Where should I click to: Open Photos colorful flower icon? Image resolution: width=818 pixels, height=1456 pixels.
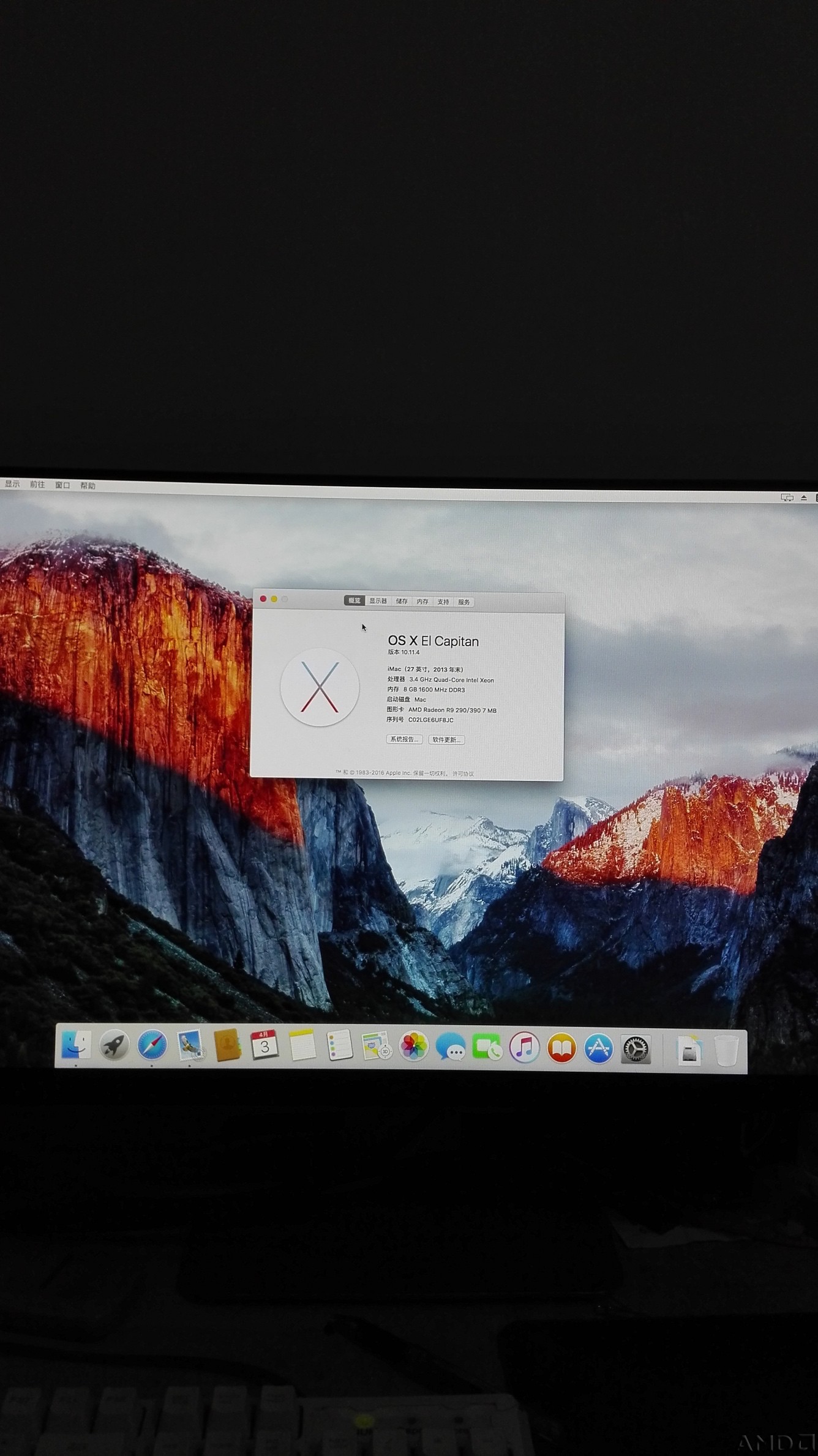(x=414, y=1046)
